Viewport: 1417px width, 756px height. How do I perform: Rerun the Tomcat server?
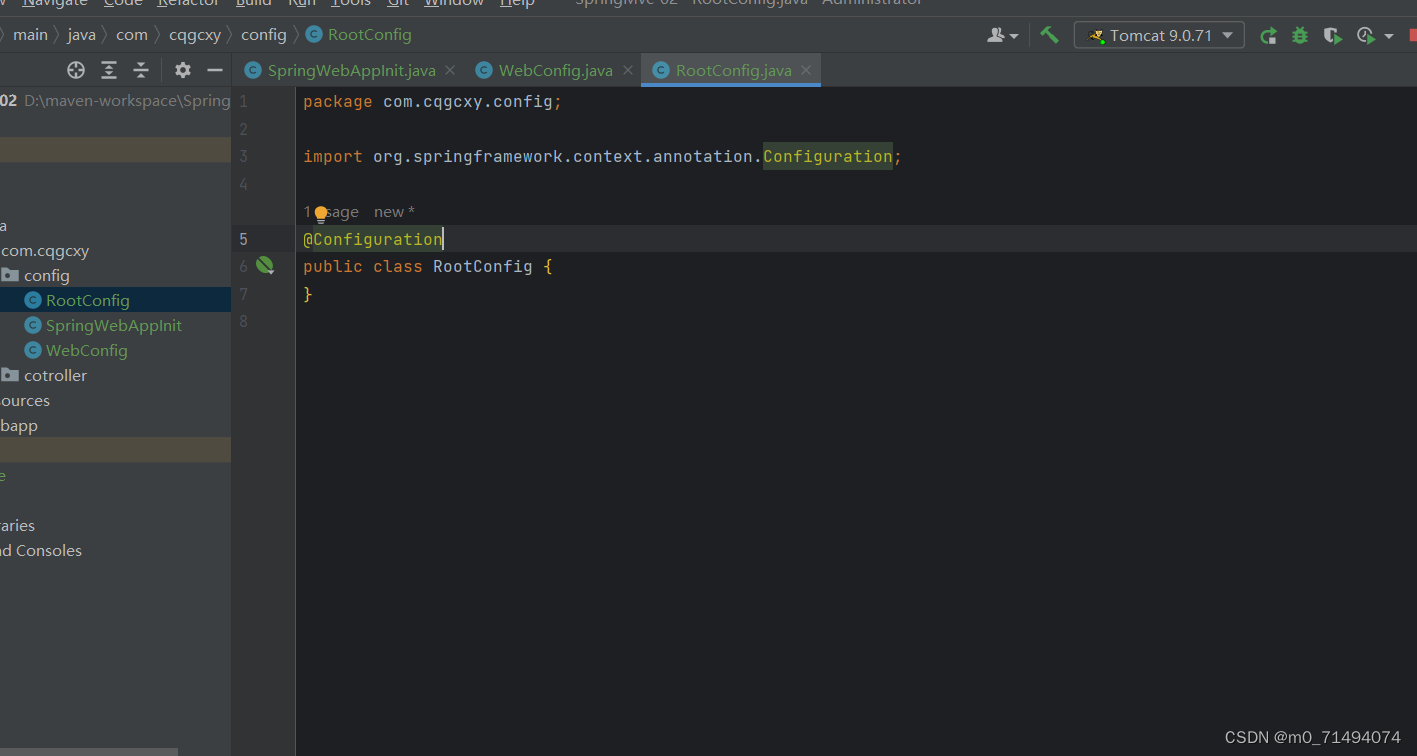(x=1268, y=36)
